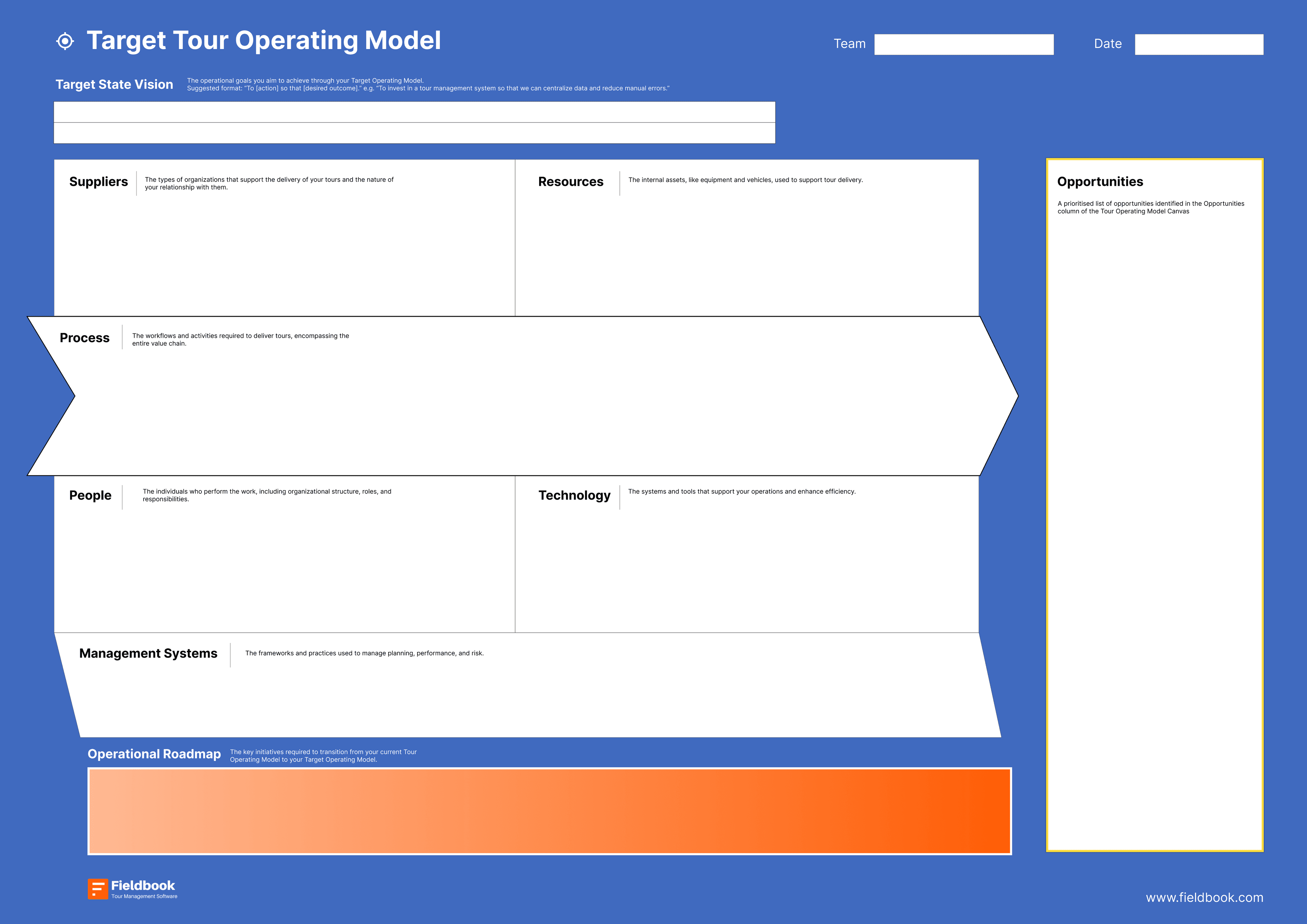This screenshot has width=1307, height=924.
Task: Click the Operational Roadmap key initiatives description
Action: coord(323,756)
